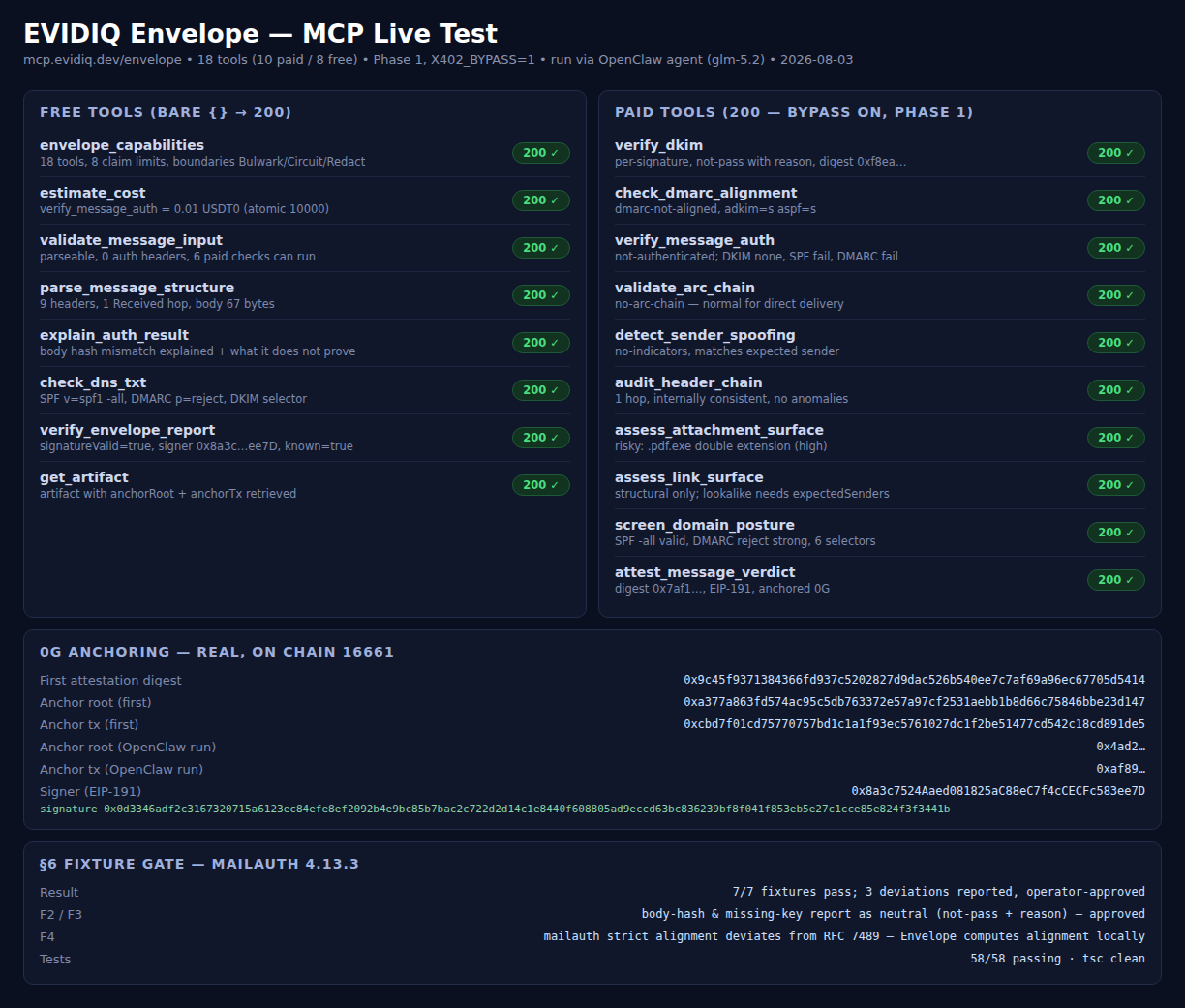1185x1008 pixels.
Task: Select the check_dmarc_alignment tool name
Action: click(x=706, y=193)
